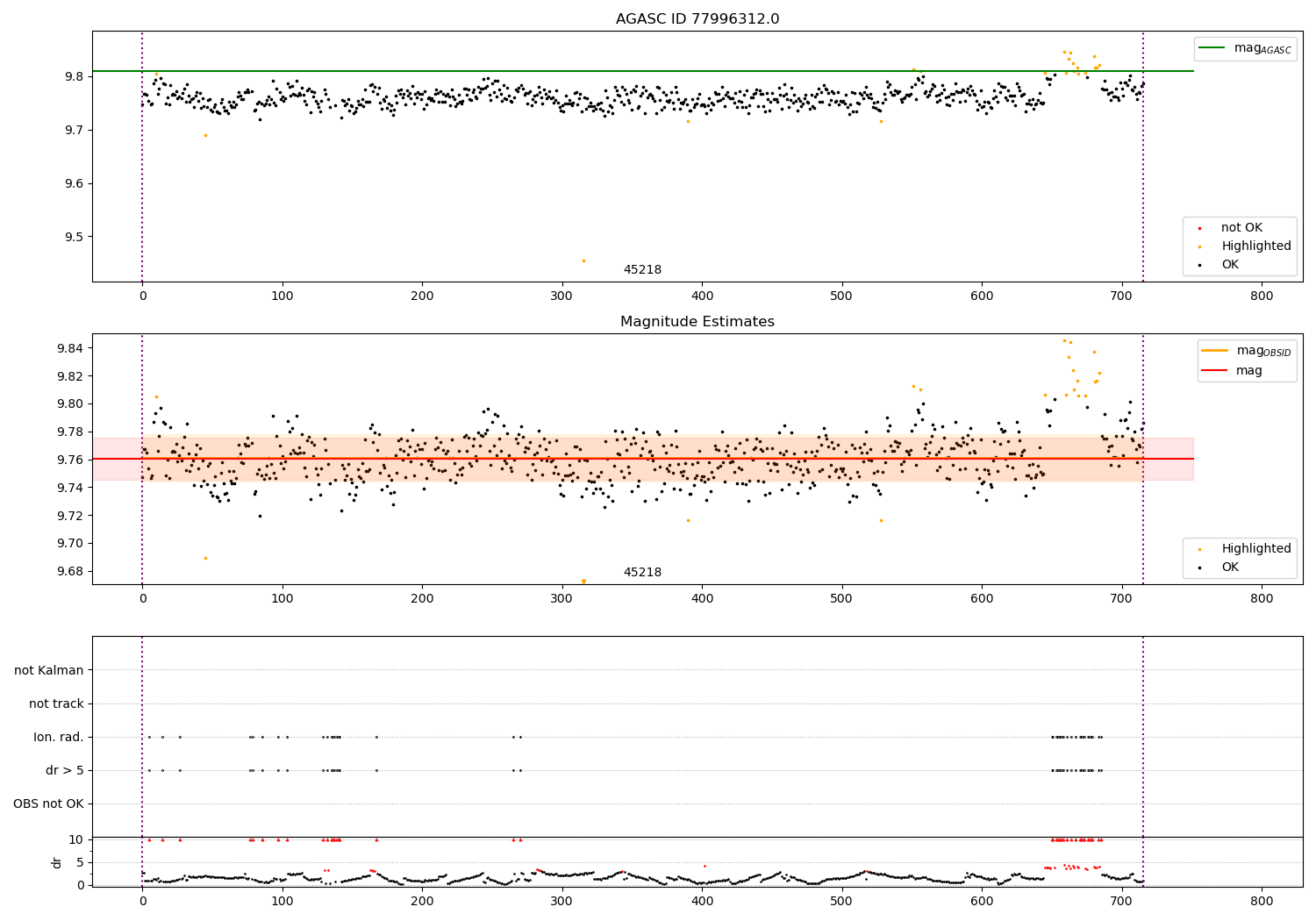Click the plot title 'AGASC ID 77996312.0'
Viewport: 1316px width, 921px height.
pos(697,19)
